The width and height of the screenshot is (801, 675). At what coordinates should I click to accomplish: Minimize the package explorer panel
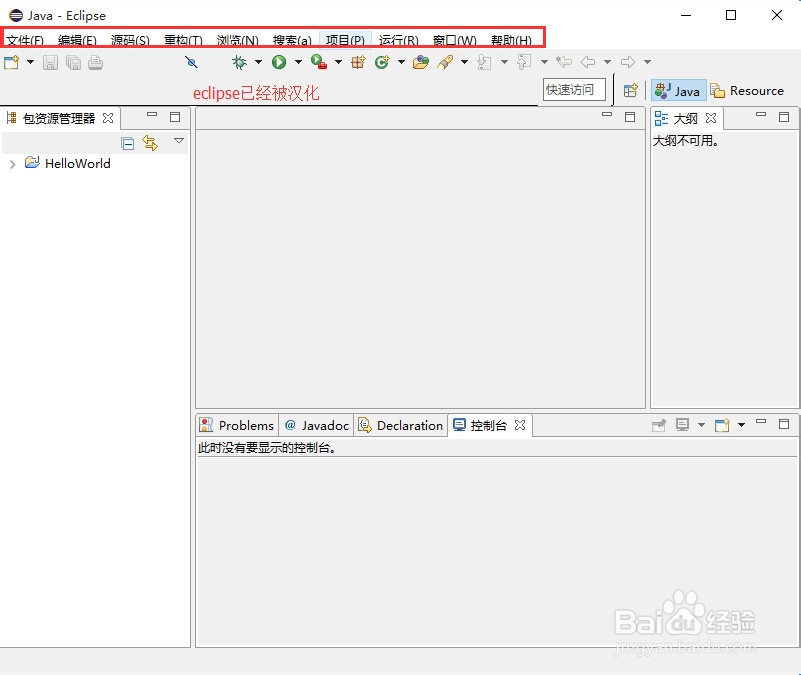(152, 115)
